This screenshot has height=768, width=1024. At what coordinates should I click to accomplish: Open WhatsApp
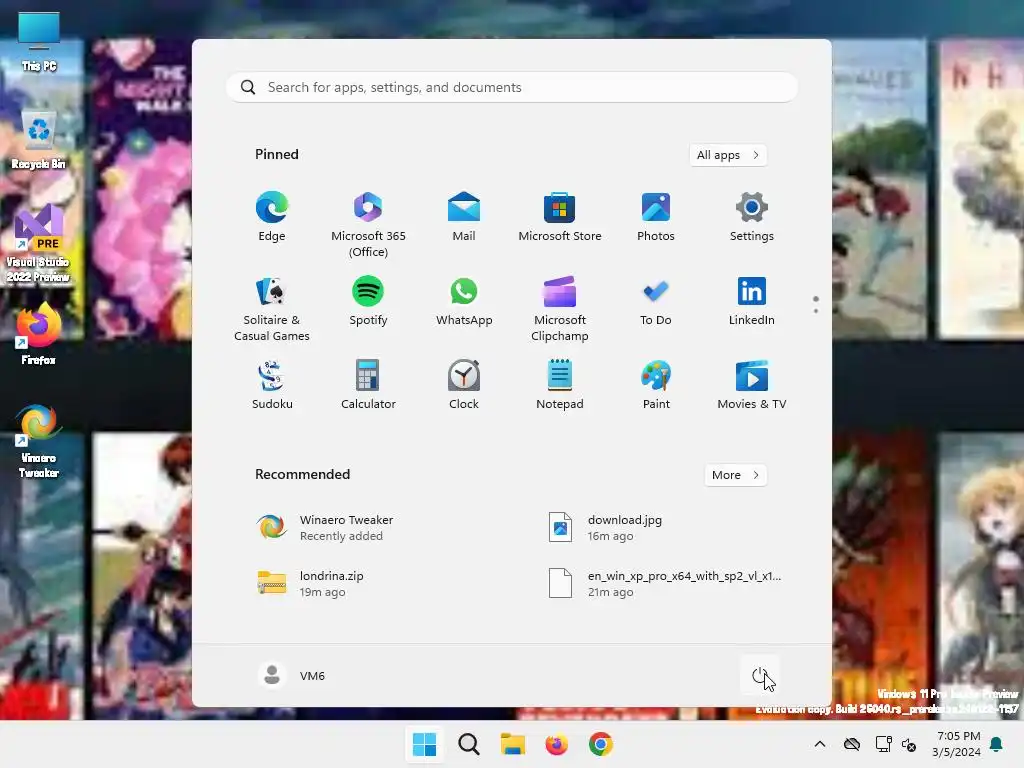coord(464,301)
